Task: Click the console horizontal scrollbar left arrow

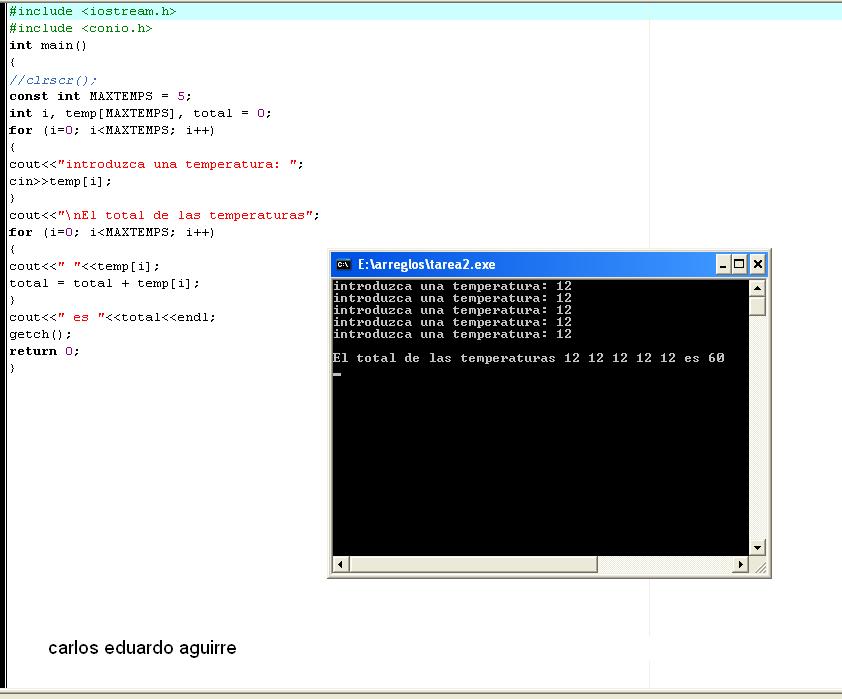Action: pos(340,564)
